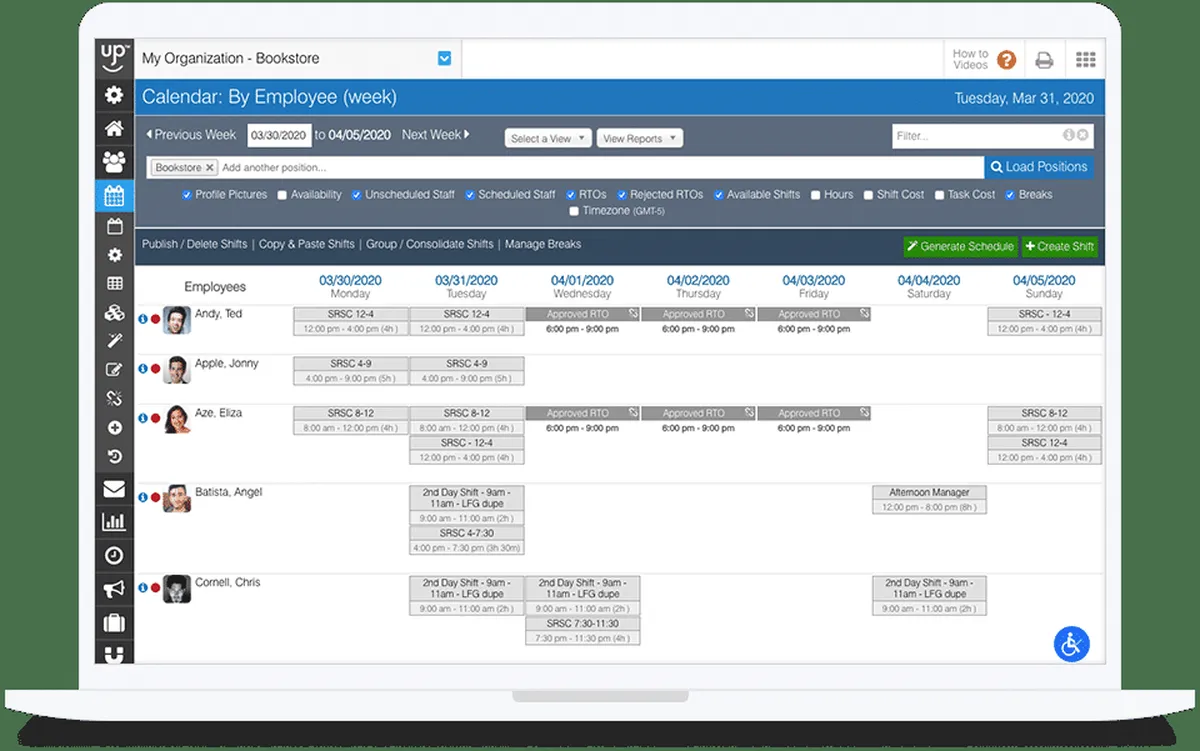
Task: Uncheck the Profile Pictures checkbox
Action: click(187, 195)
